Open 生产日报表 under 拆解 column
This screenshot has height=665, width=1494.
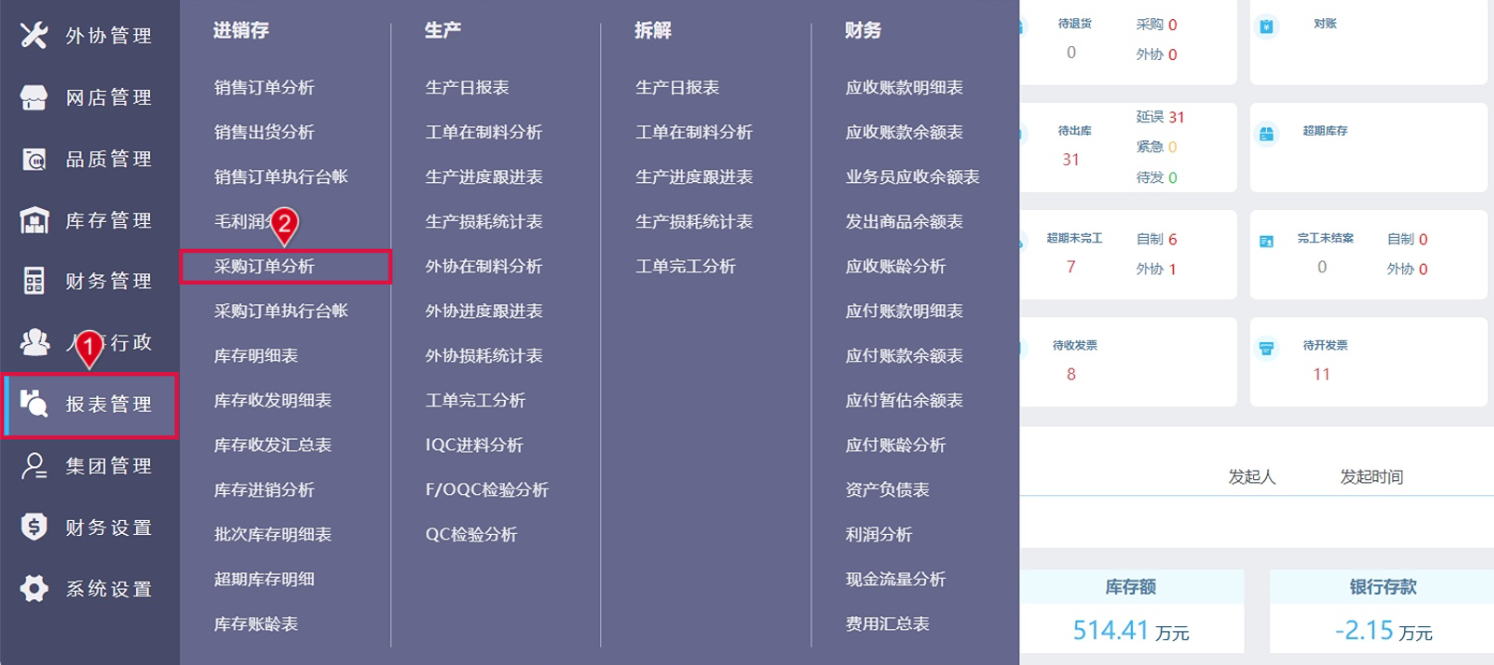click(677, 88)
